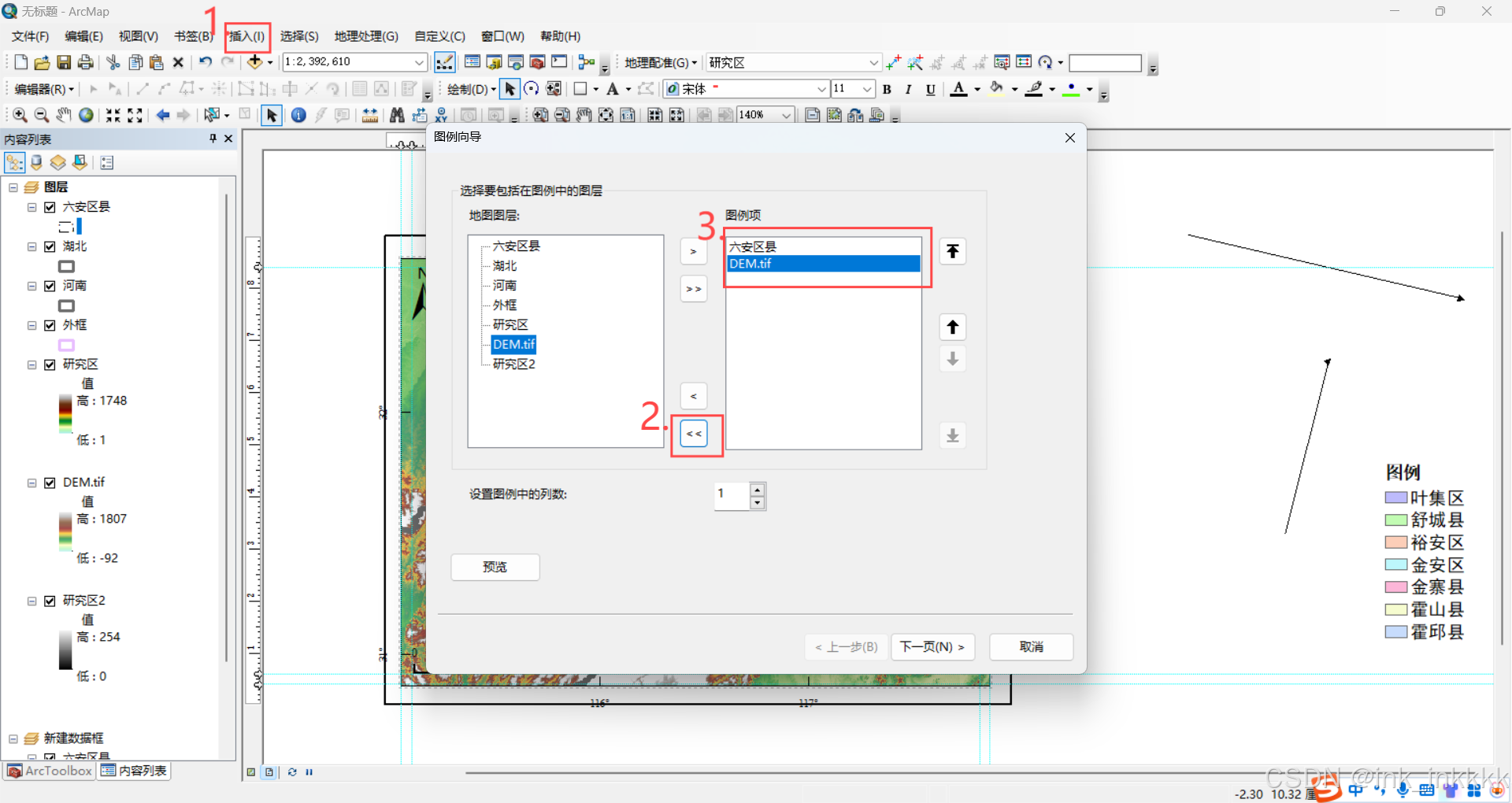1512x803 pixels.
Task: Open the 140% layout zoom dropdown
Action: [x=786, y=115]
